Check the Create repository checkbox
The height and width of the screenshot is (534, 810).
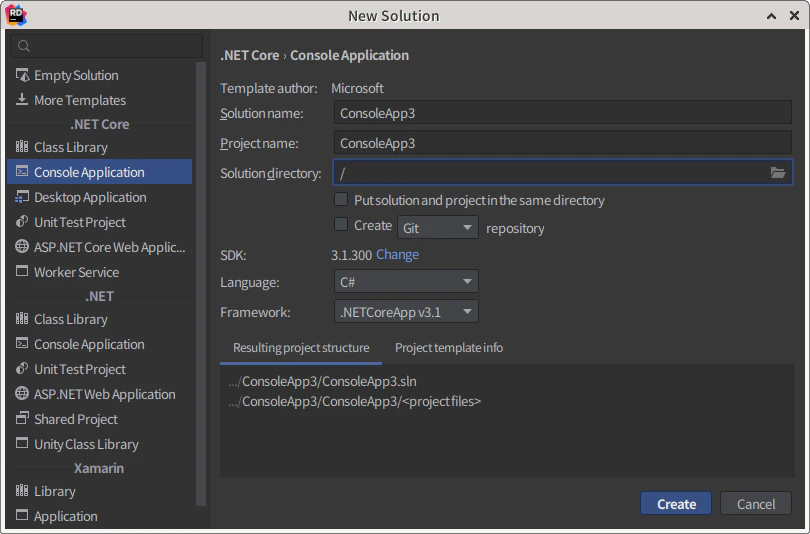341,224
